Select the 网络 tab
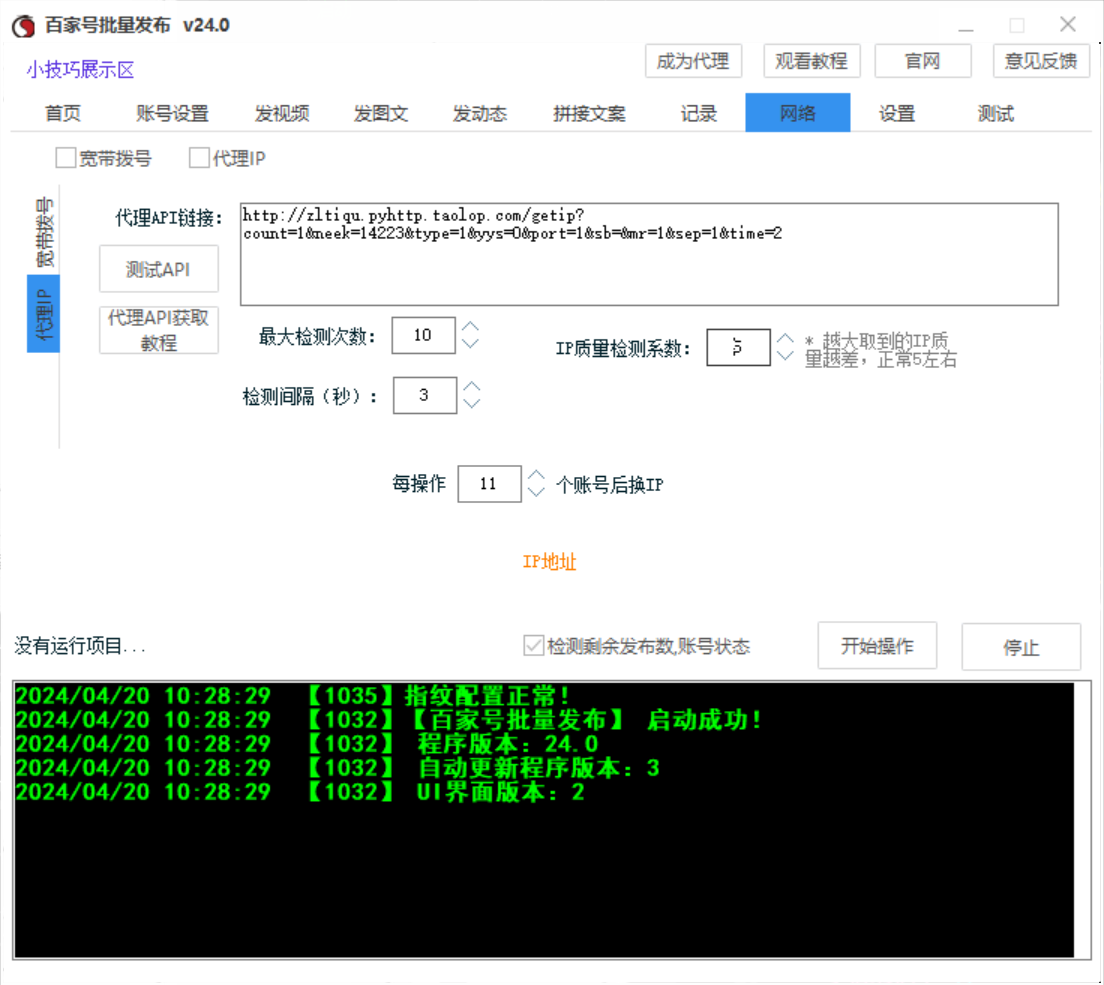1104x985 pixels. pos(798,113)
